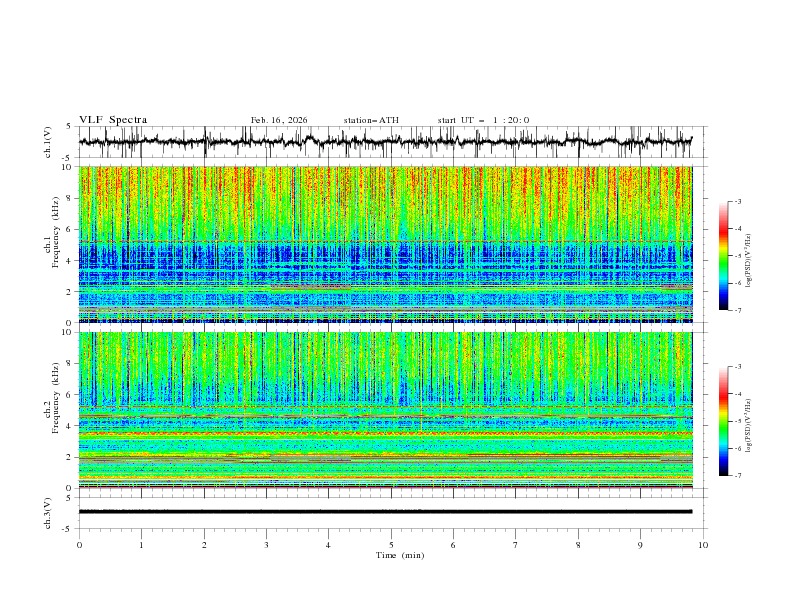Click the time axis tick label '10'
Viewport: 792px width, 612px height.
(703, 545)
